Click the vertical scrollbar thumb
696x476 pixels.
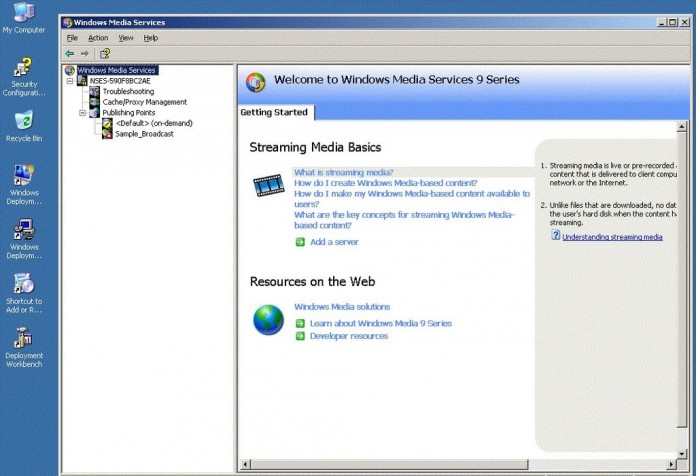pyautogui.click(x=682, y=280)
